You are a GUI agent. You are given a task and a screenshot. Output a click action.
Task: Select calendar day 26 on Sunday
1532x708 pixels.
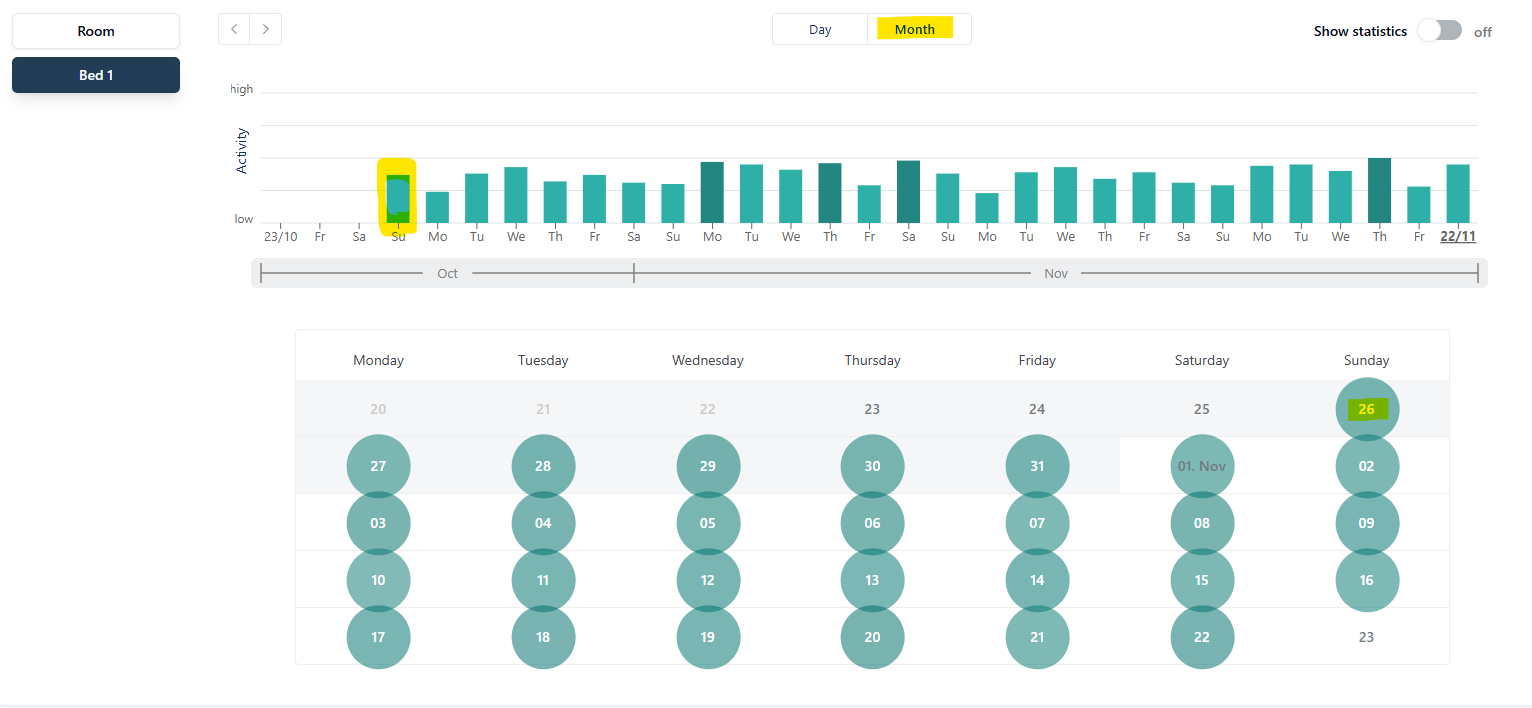pos(1367,409)
